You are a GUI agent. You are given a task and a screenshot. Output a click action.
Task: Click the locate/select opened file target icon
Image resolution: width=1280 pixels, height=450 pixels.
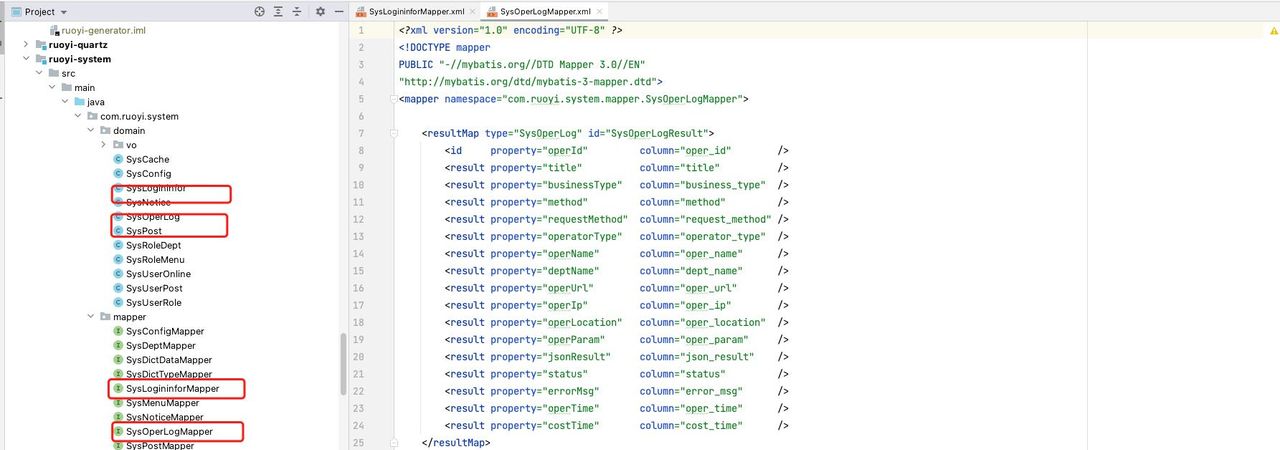(260, 12)
